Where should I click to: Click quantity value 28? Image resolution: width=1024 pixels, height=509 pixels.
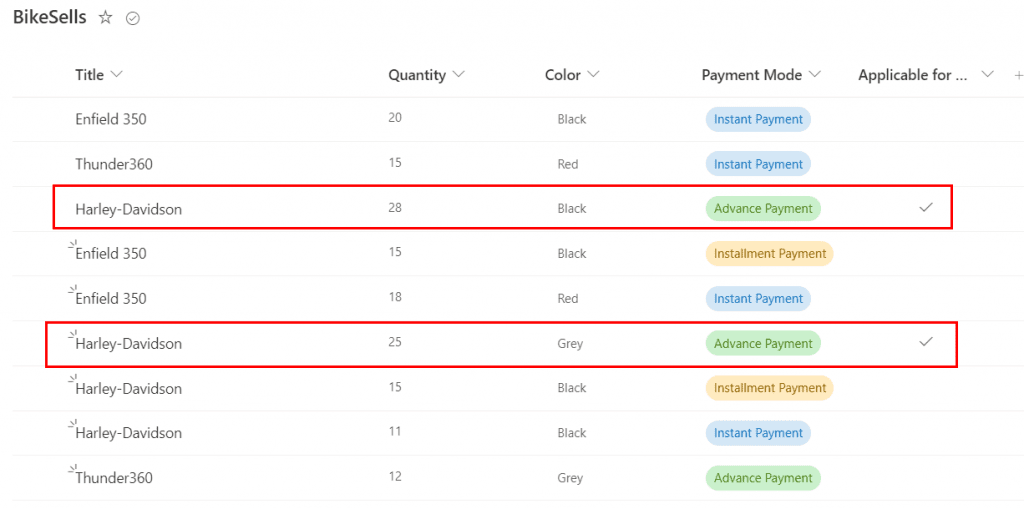(x=394, y=208)
